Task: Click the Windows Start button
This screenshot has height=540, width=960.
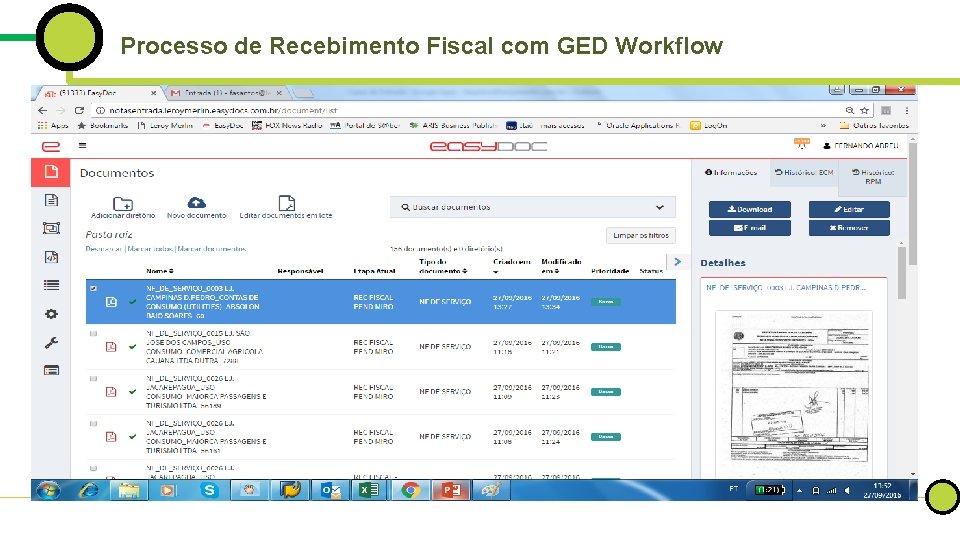Action: tap(48, 490)
